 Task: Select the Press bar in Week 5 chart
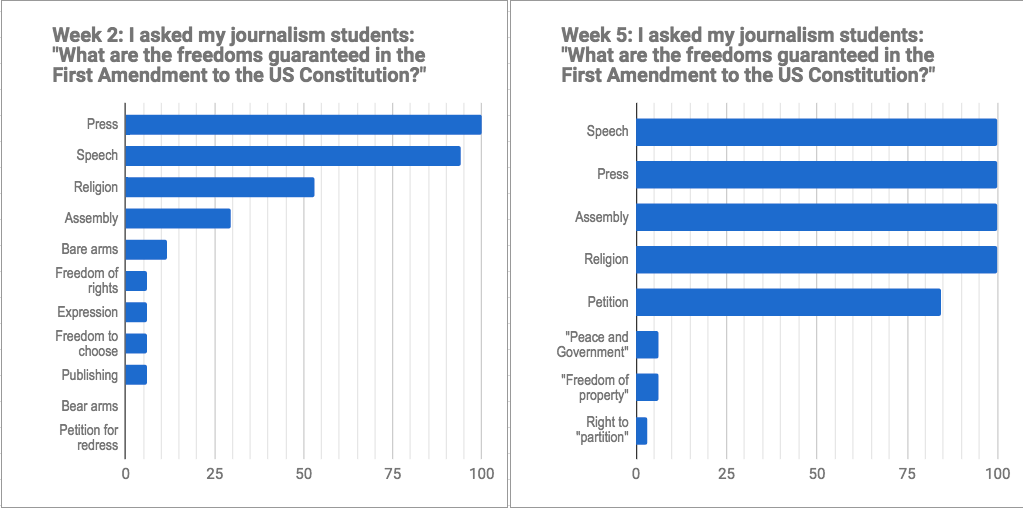(816, 174)
